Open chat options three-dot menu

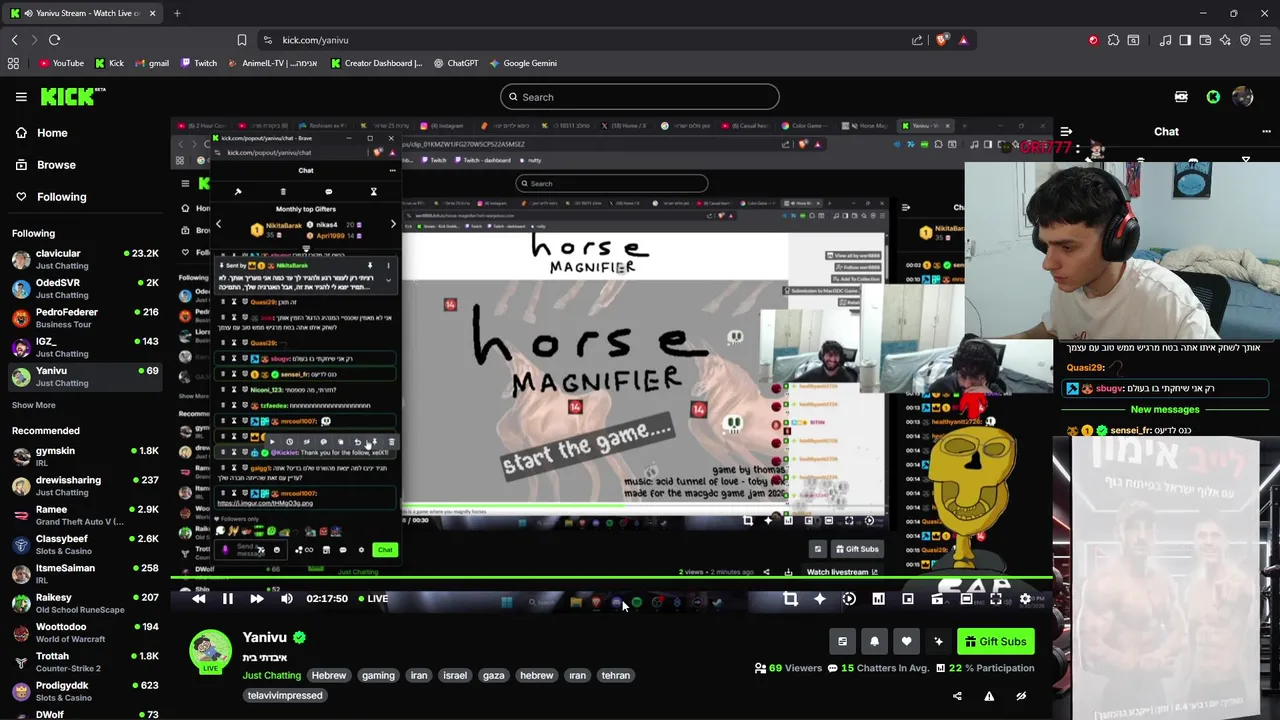click(1266, 132)
